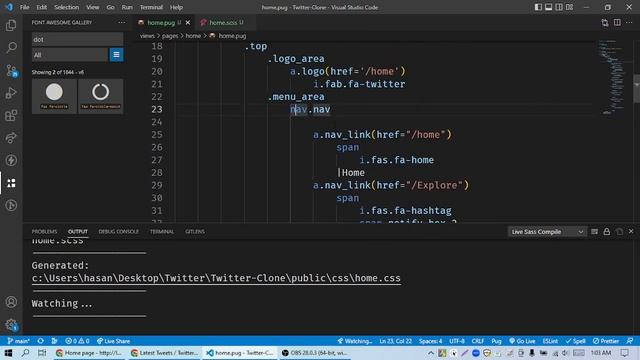Click the icon search field containing dot
This screenshot has height=360, width=640.
point(77,39)
